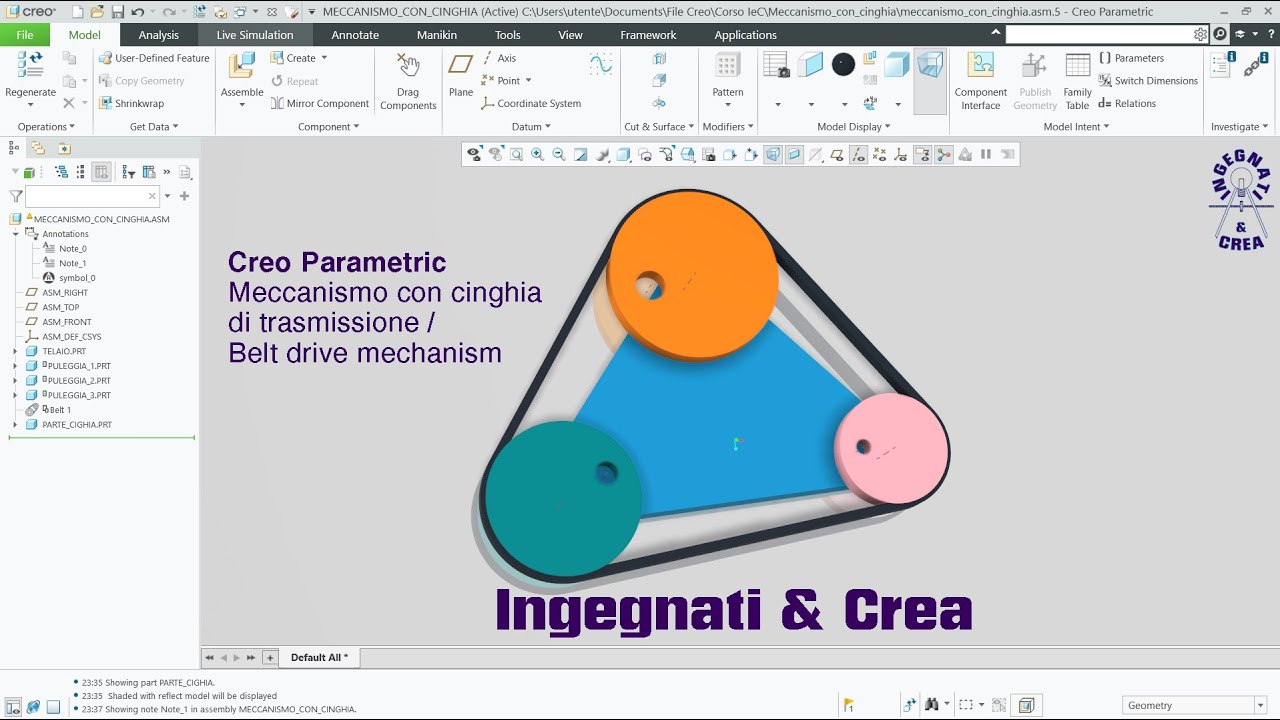Screen dimensions: 1280x720
Task: Click the Sketch curve datum icon
Action: (x=601, y=65)
